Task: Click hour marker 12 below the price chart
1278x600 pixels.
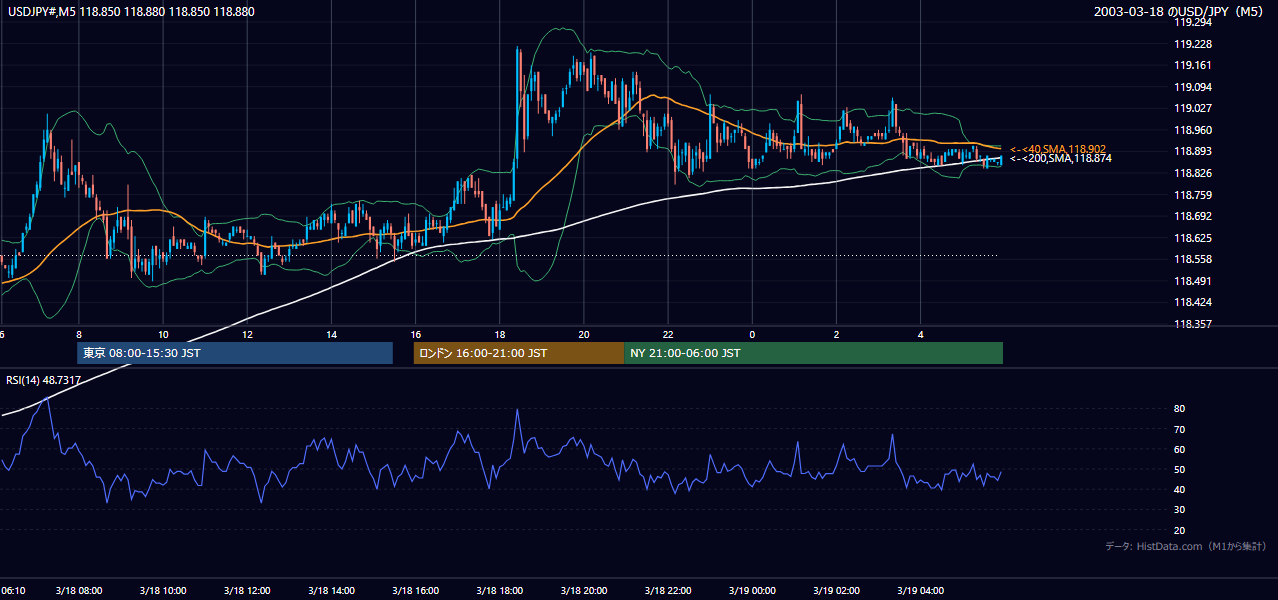Action: pos(246,334)
